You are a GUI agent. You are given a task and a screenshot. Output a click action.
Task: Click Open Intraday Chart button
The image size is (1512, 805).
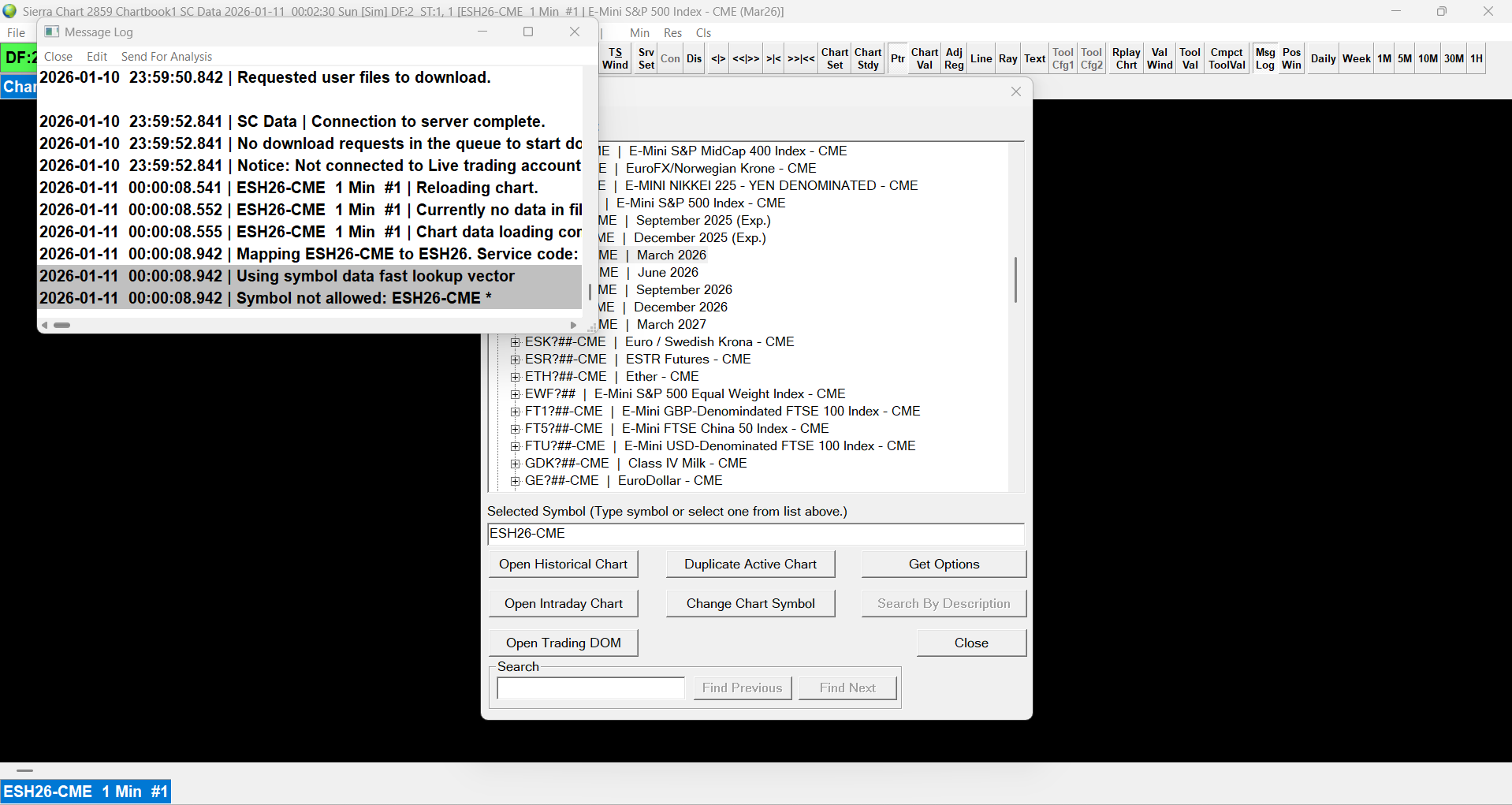[563, 603]
